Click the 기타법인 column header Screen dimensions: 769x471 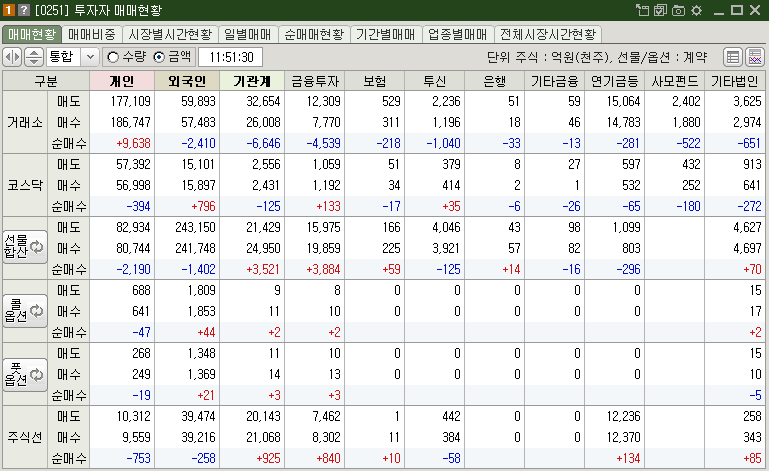[735, 81]
